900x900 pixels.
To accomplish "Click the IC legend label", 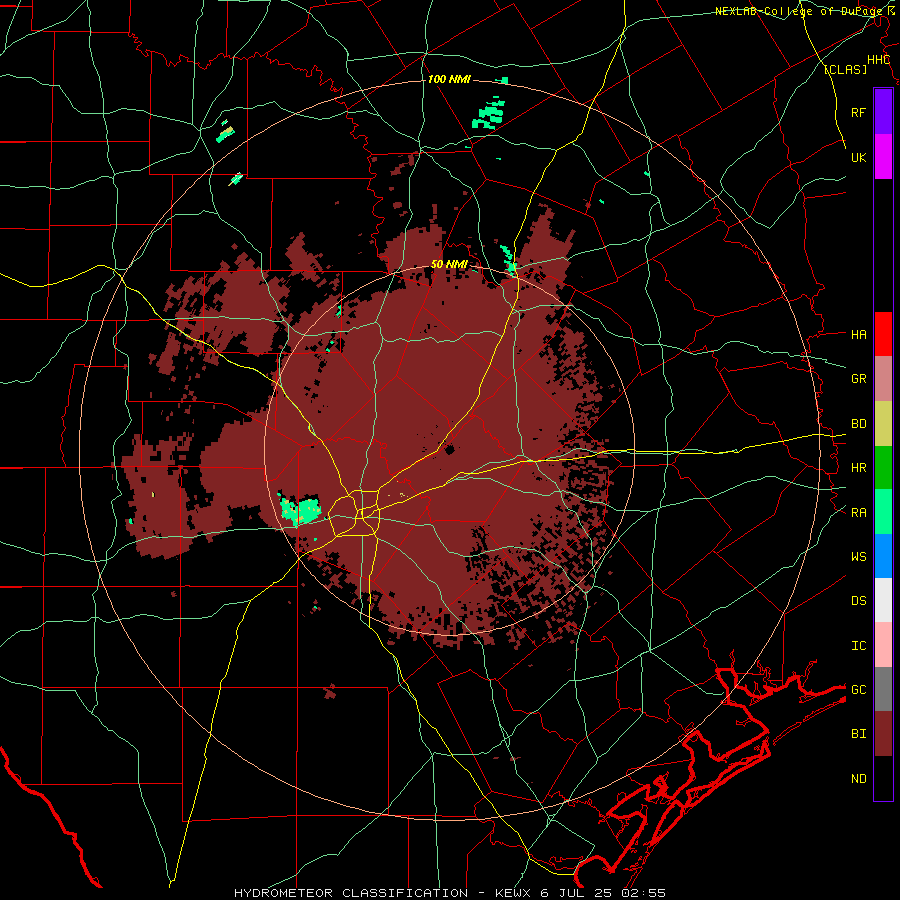I will click(858, 645).
